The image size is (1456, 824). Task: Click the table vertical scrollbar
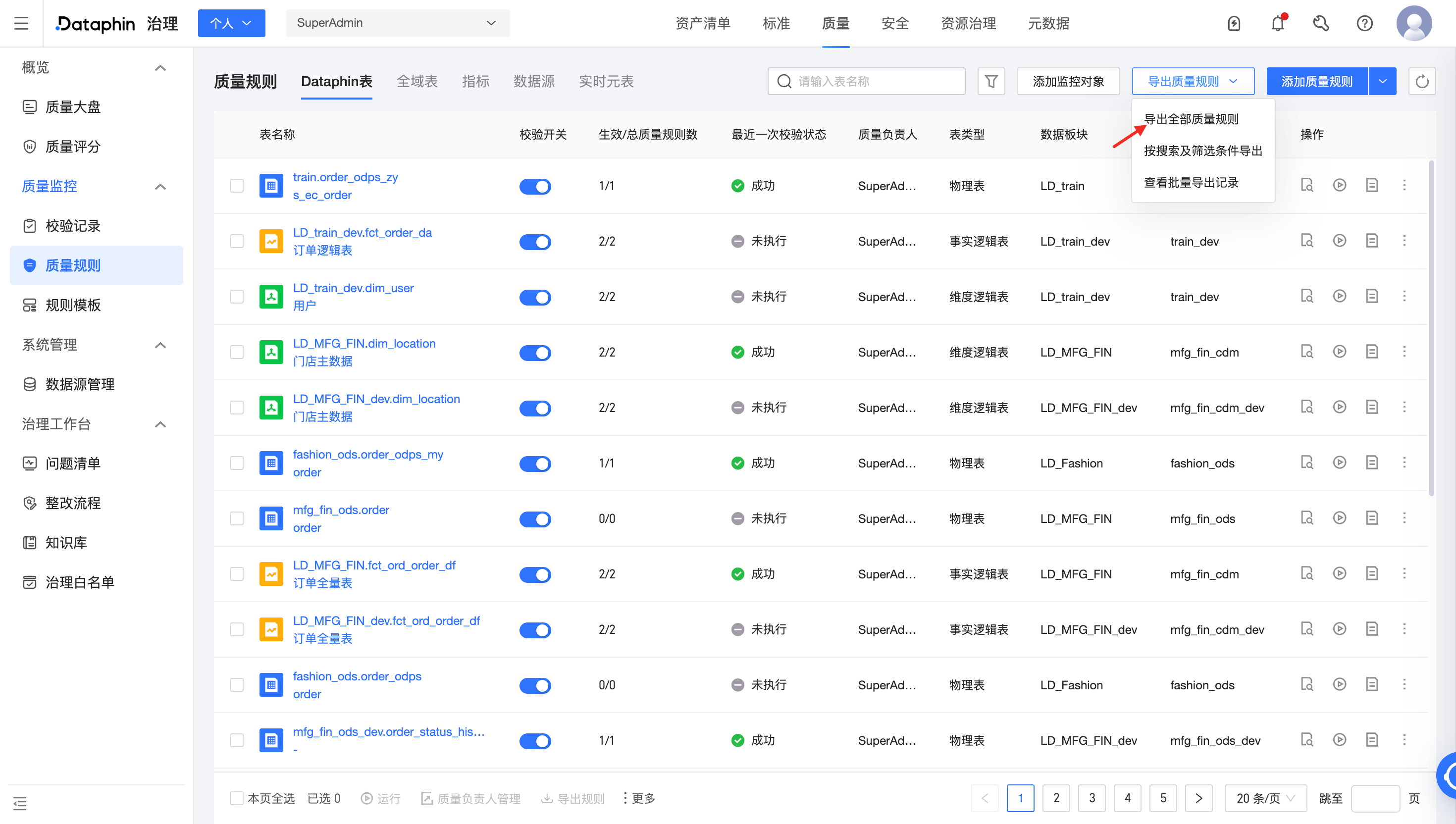(x=1431, y=328)
